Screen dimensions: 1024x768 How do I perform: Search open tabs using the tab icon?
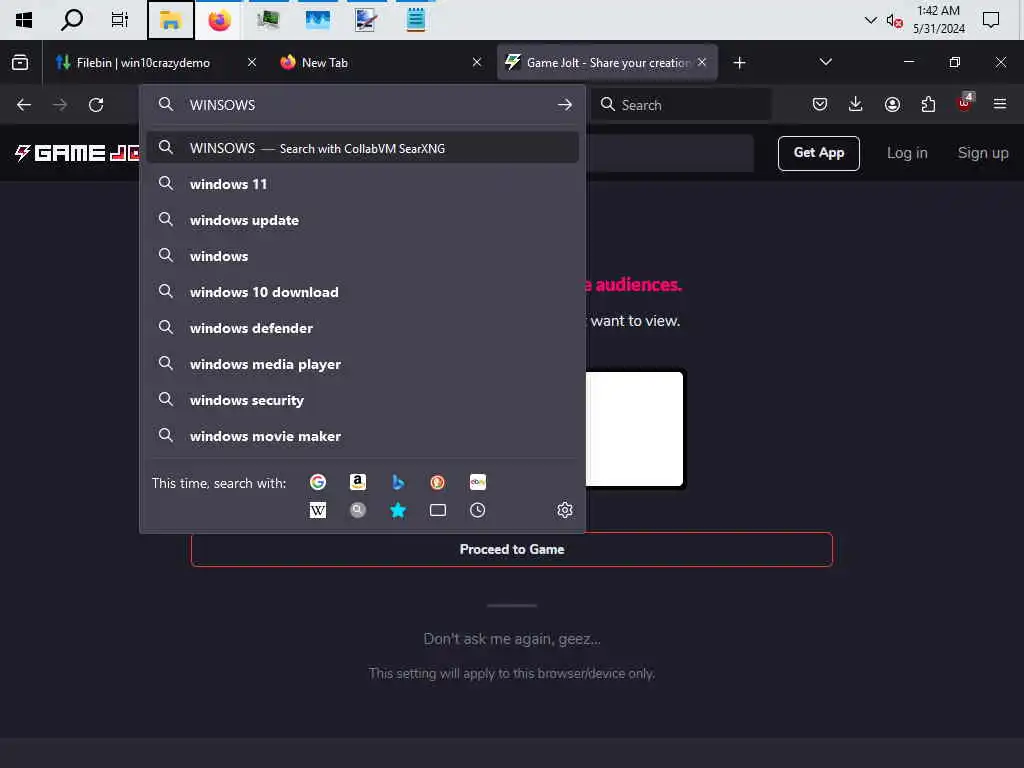tap(438, 510)
